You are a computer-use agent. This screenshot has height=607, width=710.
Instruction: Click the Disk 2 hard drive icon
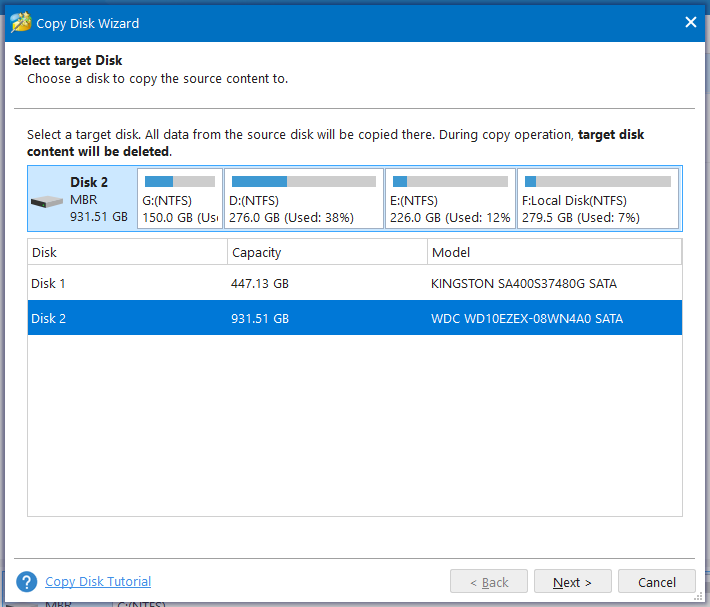(47, 201)
